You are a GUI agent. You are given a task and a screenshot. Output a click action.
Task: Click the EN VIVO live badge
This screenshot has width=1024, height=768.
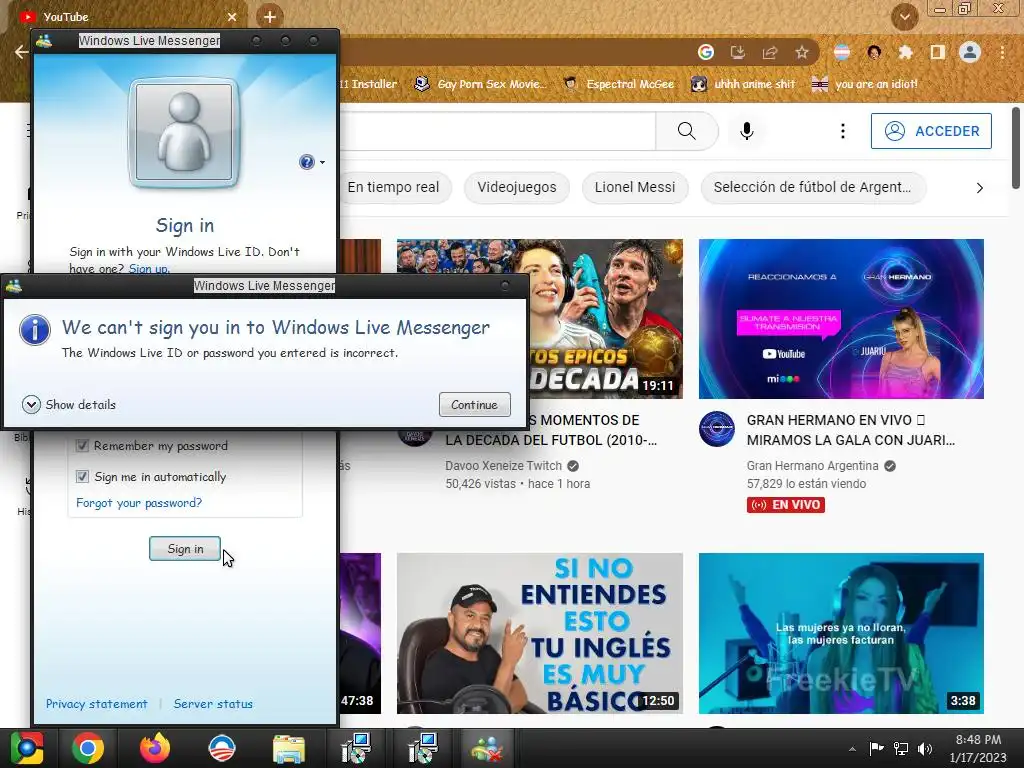click(786, 505)
